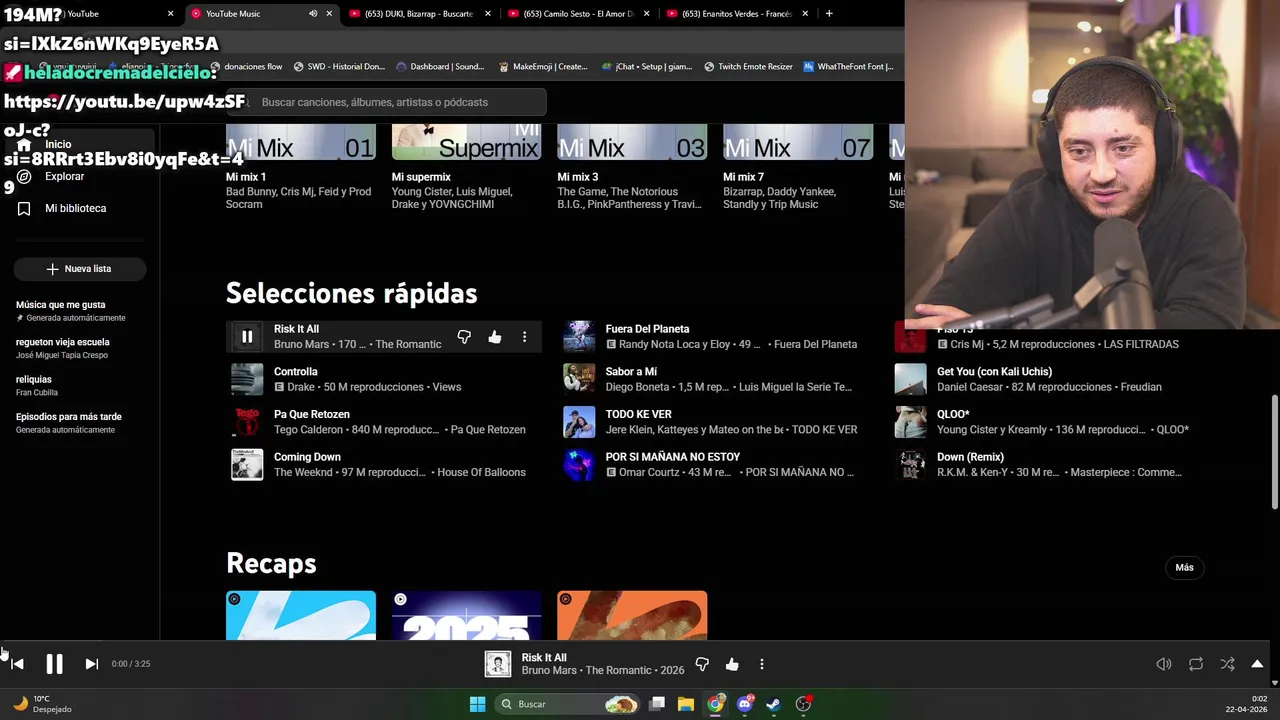Click scrollbar down arrow at bottom right

pos(1274,683)
